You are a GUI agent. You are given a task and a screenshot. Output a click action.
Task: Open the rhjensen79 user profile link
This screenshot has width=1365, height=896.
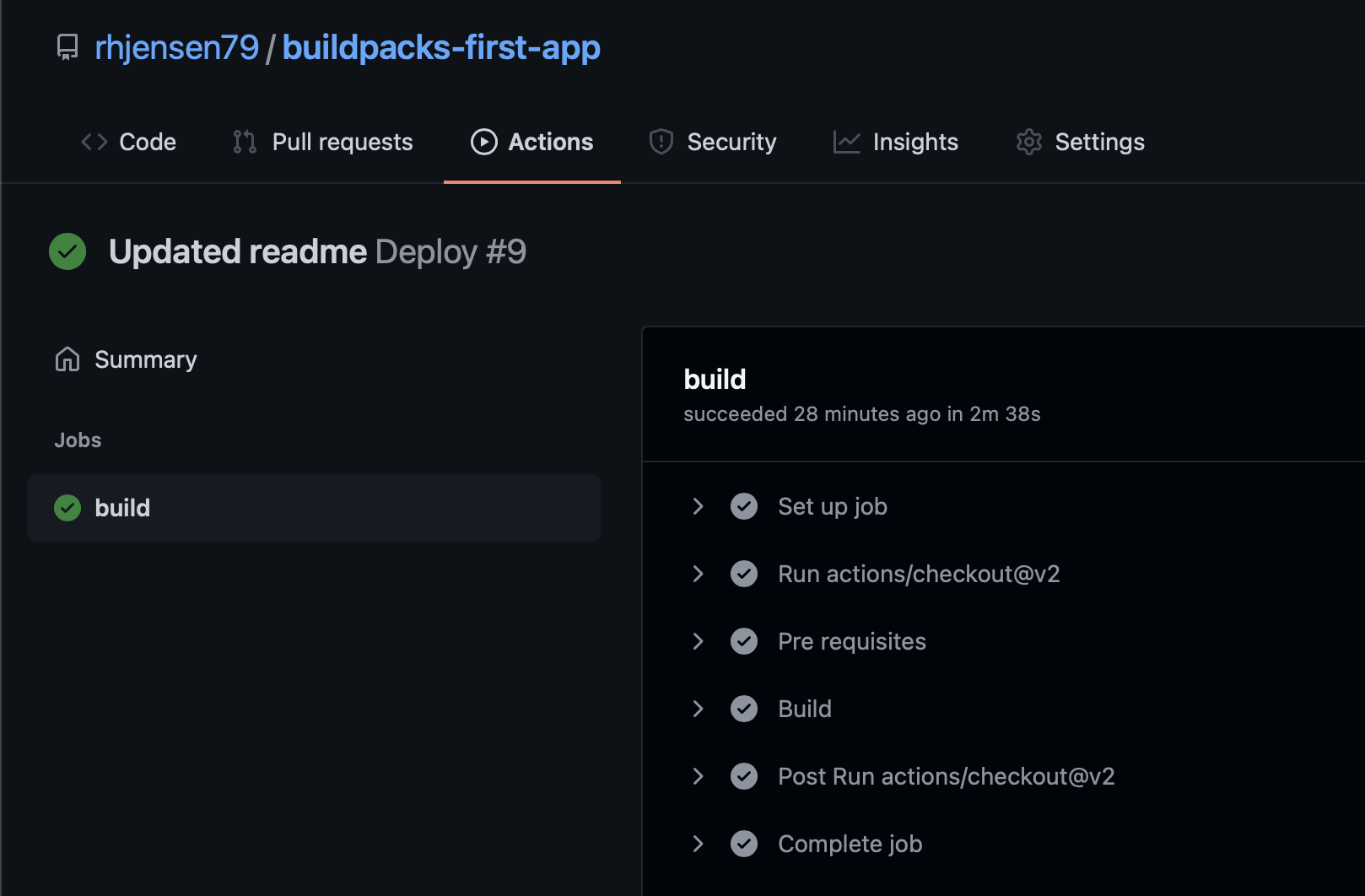tap(177, 47)
